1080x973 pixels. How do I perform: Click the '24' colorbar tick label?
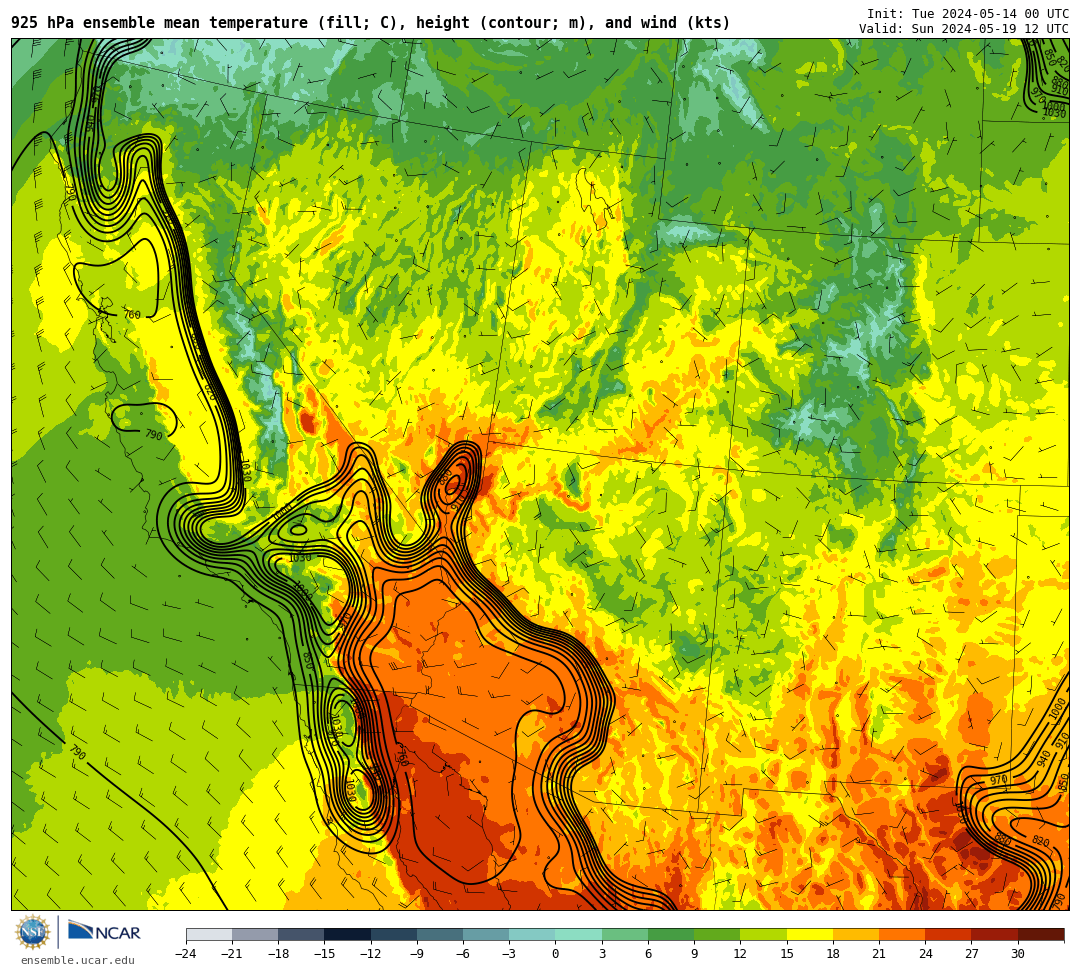coord(925,954)
